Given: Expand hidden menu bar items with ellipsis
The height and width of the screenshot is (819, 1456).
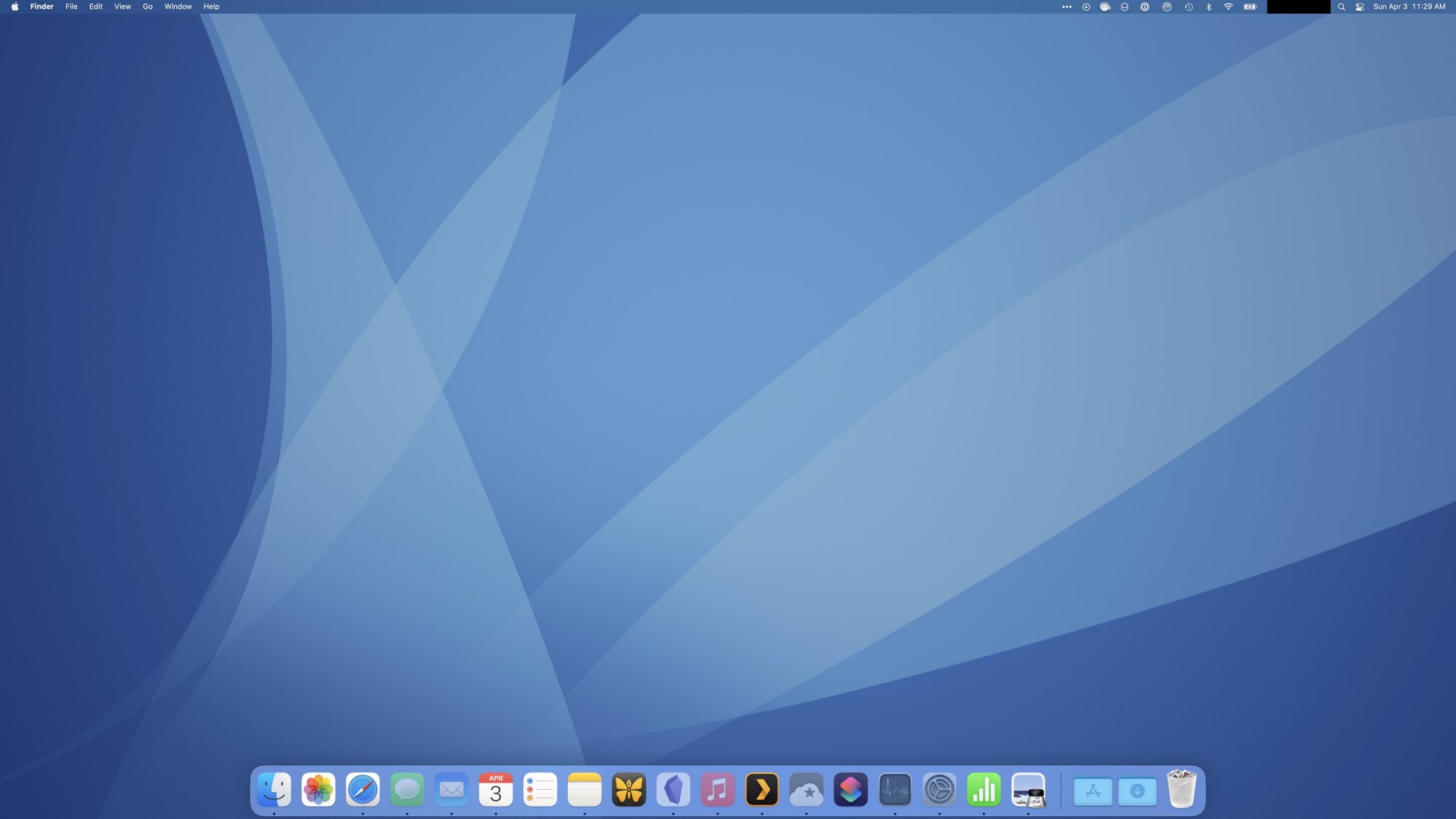Looking at the screenshot, I should pos(1067,7).
